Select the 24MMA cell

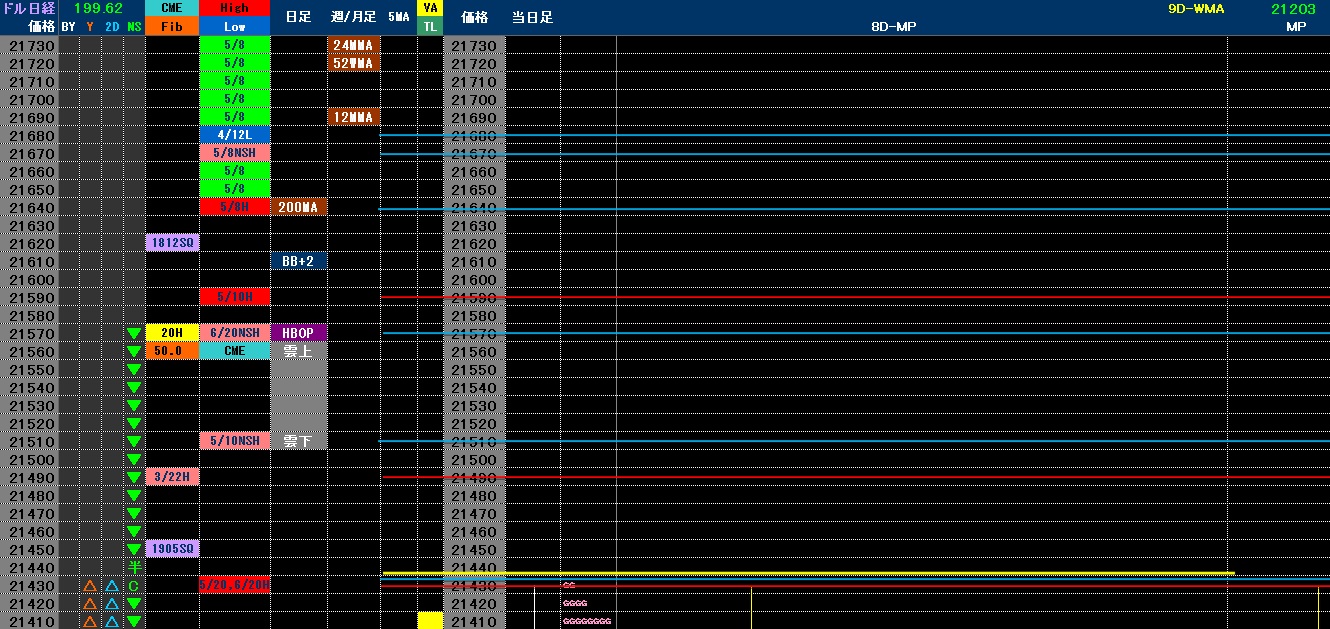353,45
